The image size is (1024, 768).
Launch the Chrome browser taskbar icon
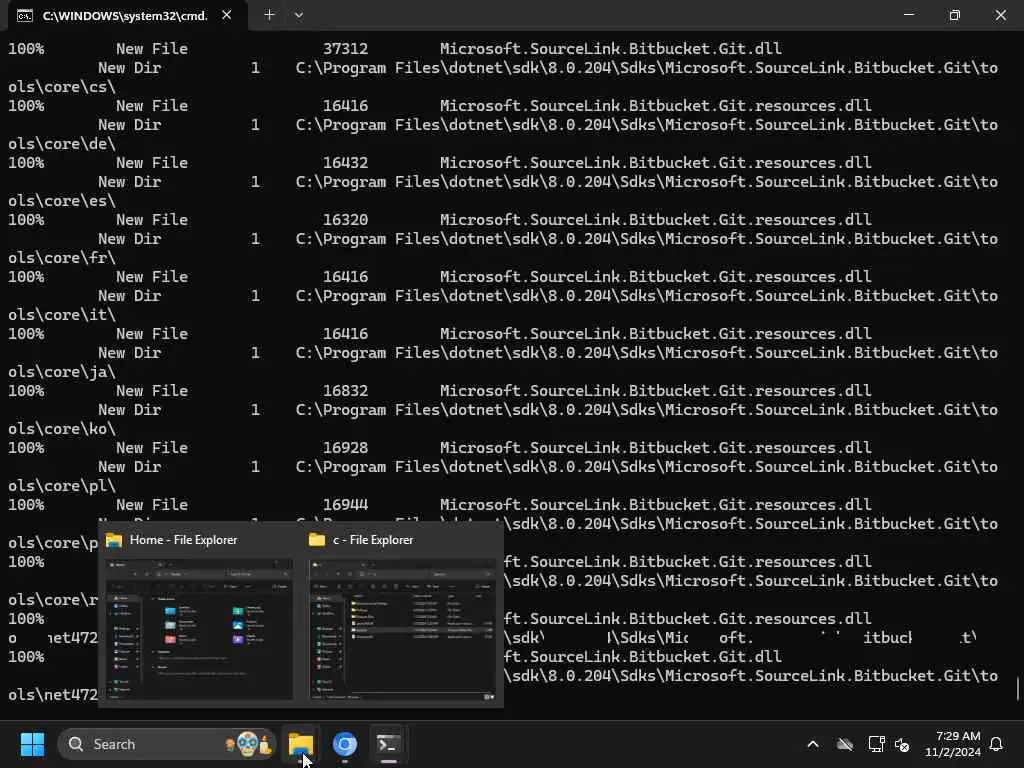(x=344, y=744)
